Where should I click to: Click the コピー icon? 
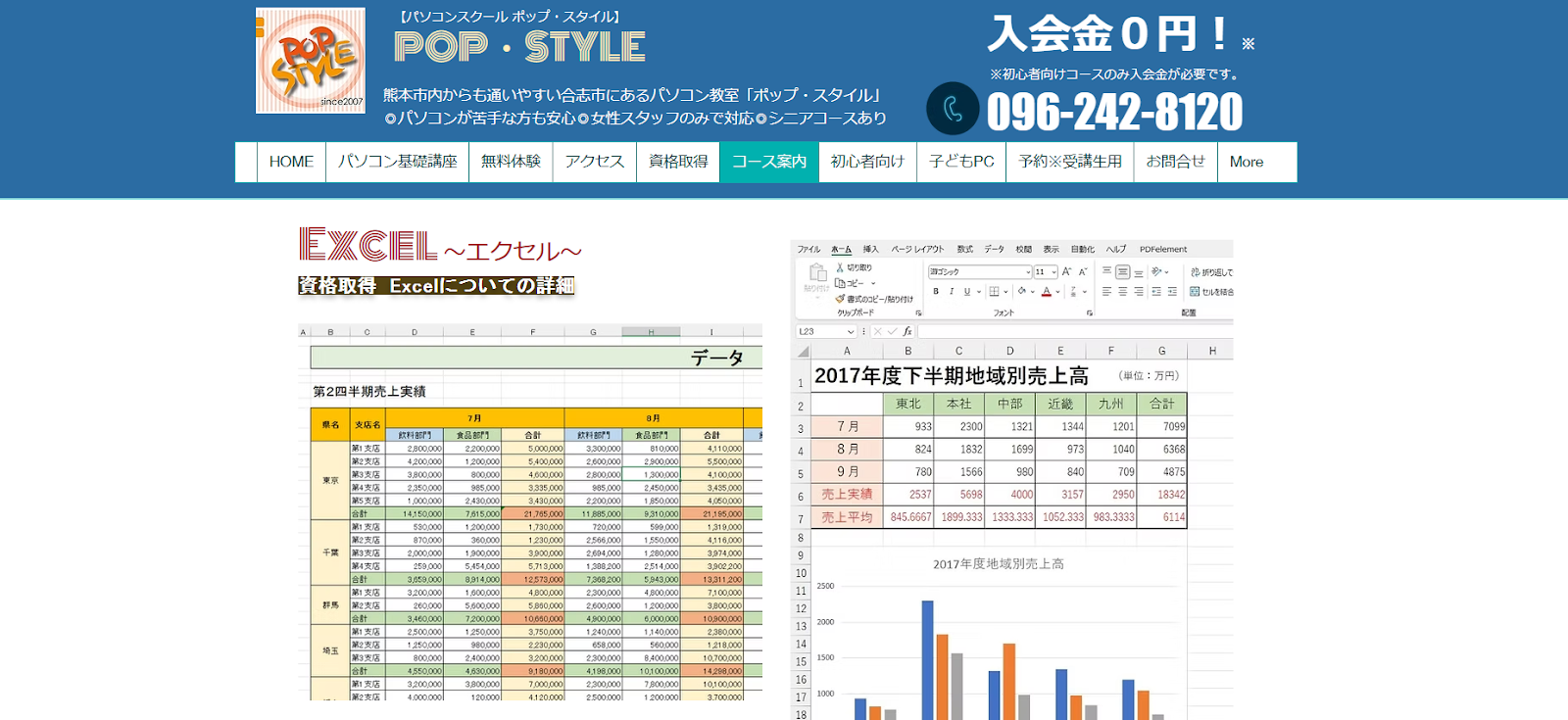tap(840, 283)
